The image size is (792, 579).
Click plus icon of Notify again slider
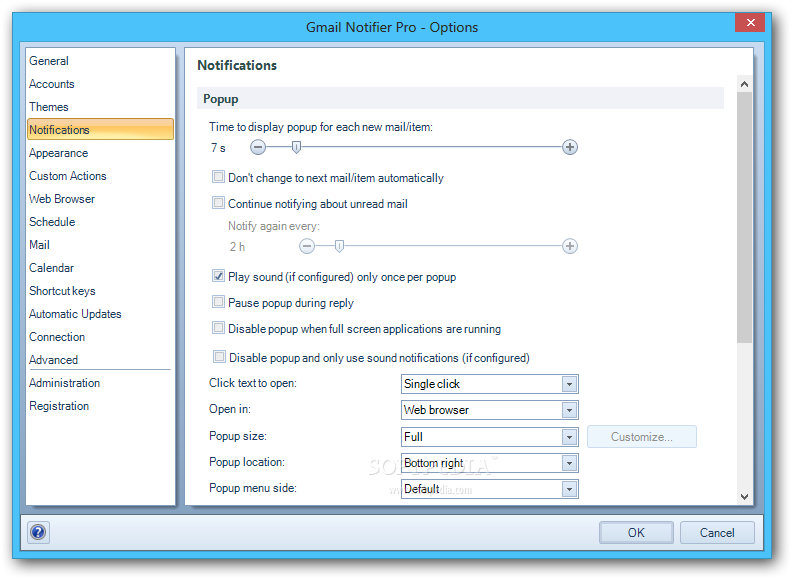[570, 246]
